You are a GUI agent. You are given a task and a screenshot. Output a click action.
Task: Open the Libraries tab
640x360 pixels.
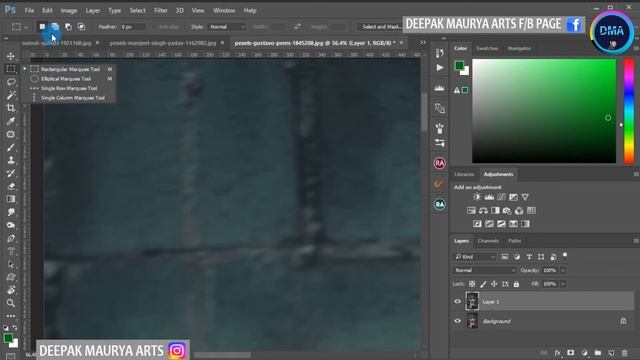coord(464,174)
